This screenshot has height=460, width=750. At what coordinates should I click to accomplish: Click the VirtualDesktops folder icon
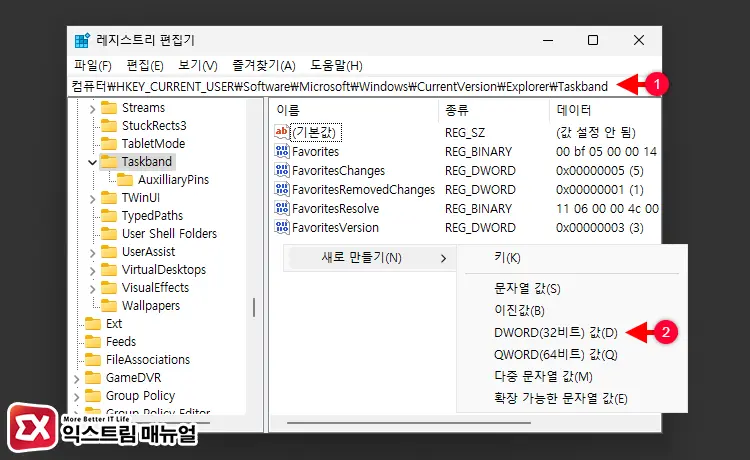coord(109,270)
